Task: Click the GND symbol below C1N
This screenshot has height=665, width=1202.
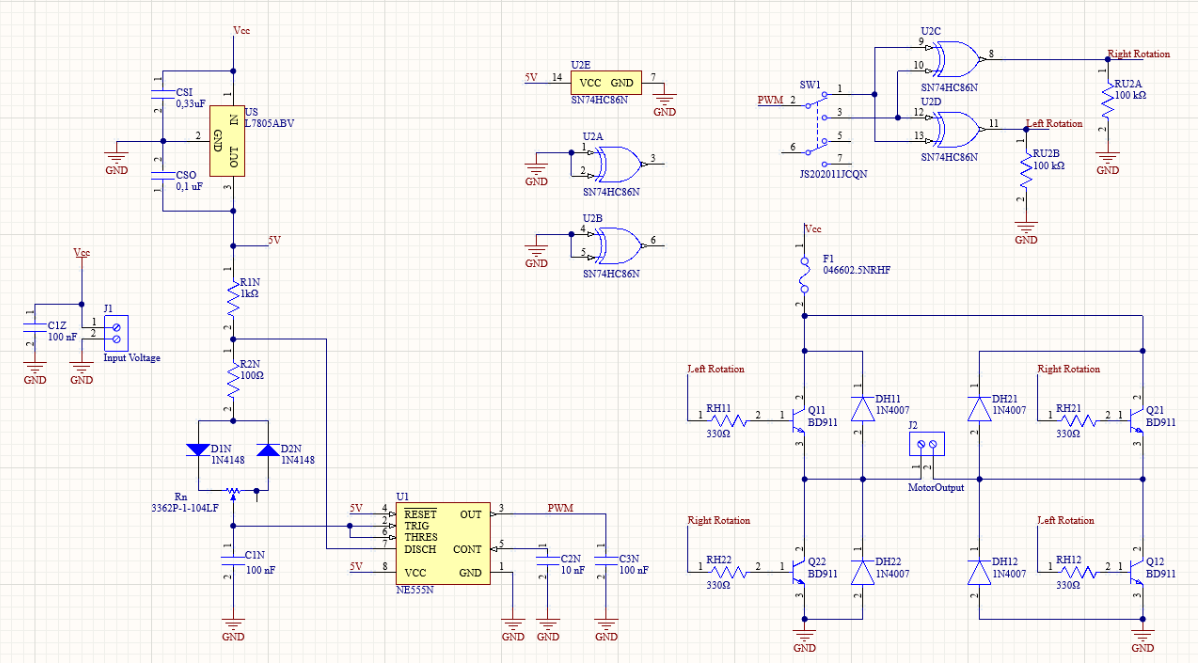Action: click(x=233, y=630)
